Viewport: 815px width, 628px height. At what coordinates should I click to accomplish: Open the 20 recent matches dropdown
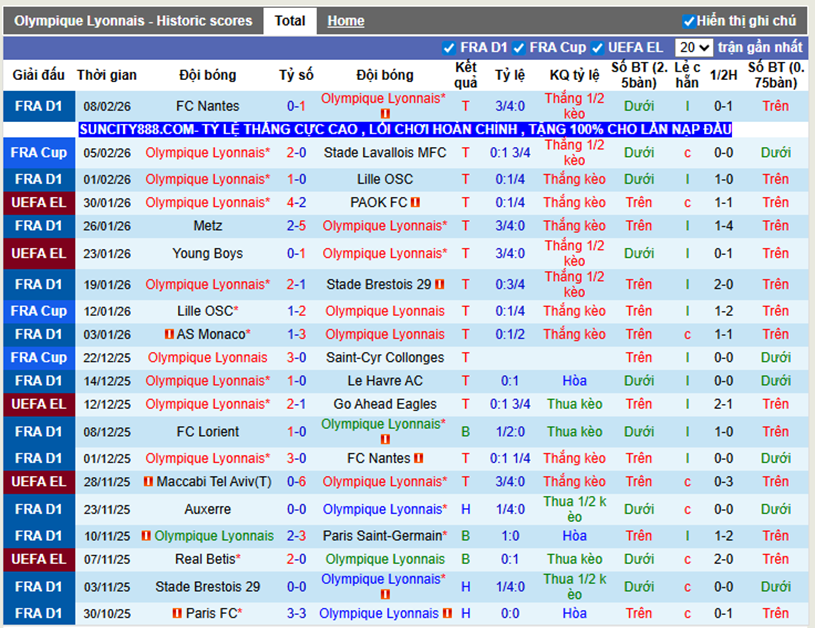coord(693,48)
